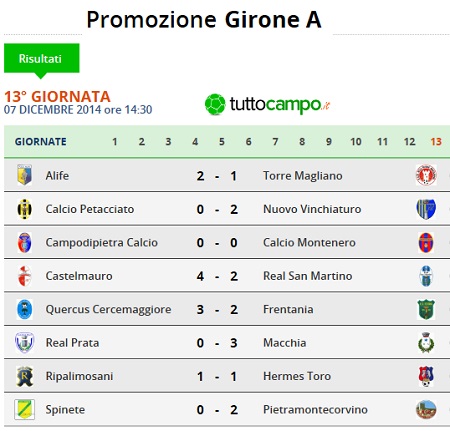
Task: Click the Macchia team crest
Action: coord(426,343)
